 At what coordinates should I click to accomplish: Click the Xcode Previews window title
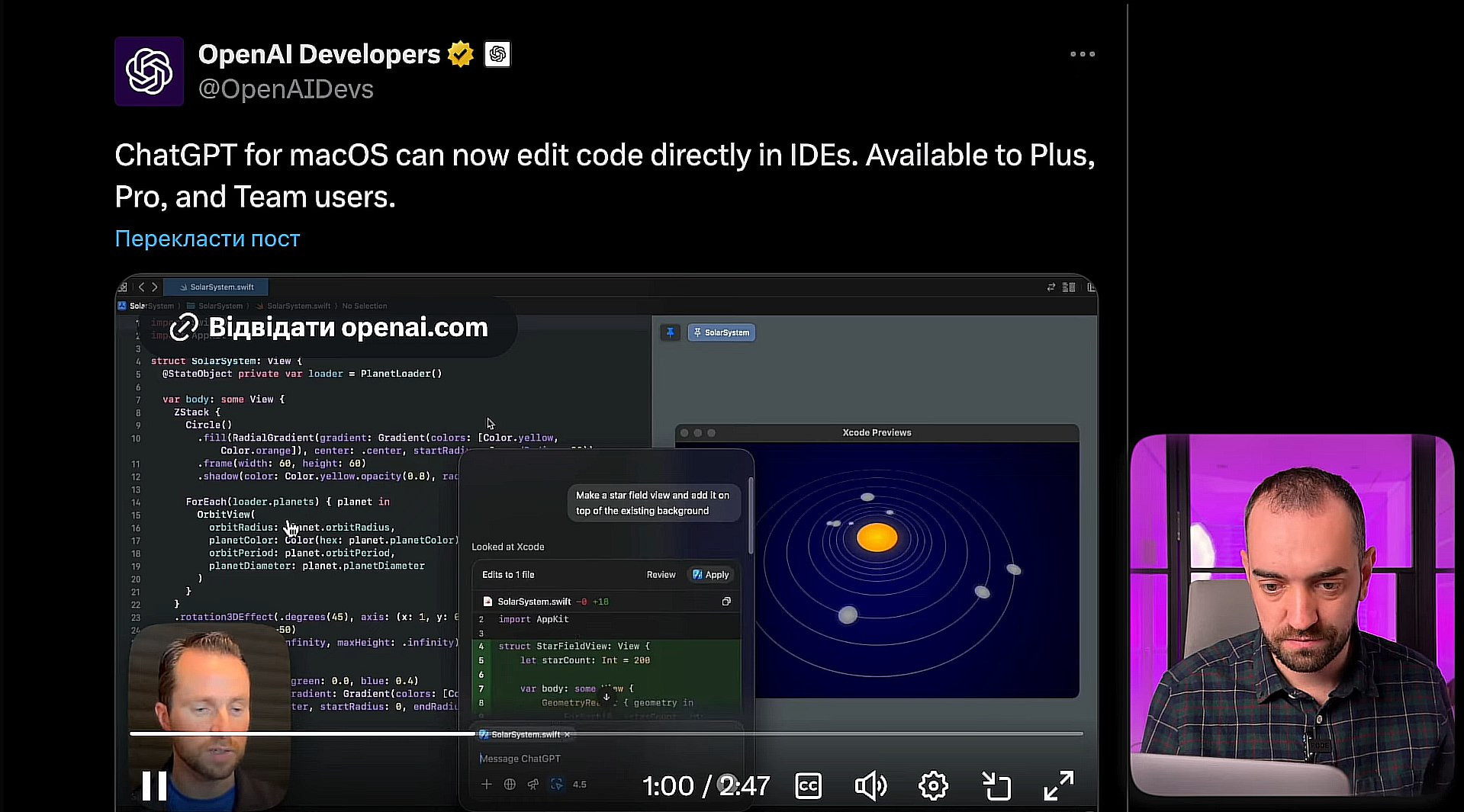[x=877, y=432]
